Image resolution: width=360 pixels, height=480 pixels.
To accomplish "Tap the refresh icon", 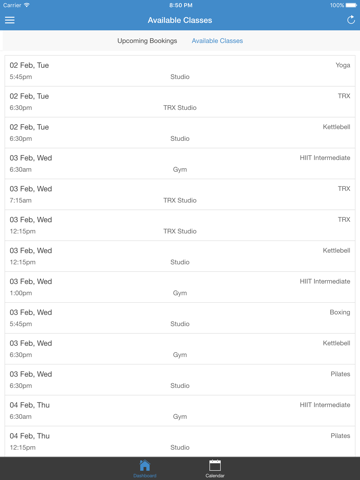I will tap(351, 20).
